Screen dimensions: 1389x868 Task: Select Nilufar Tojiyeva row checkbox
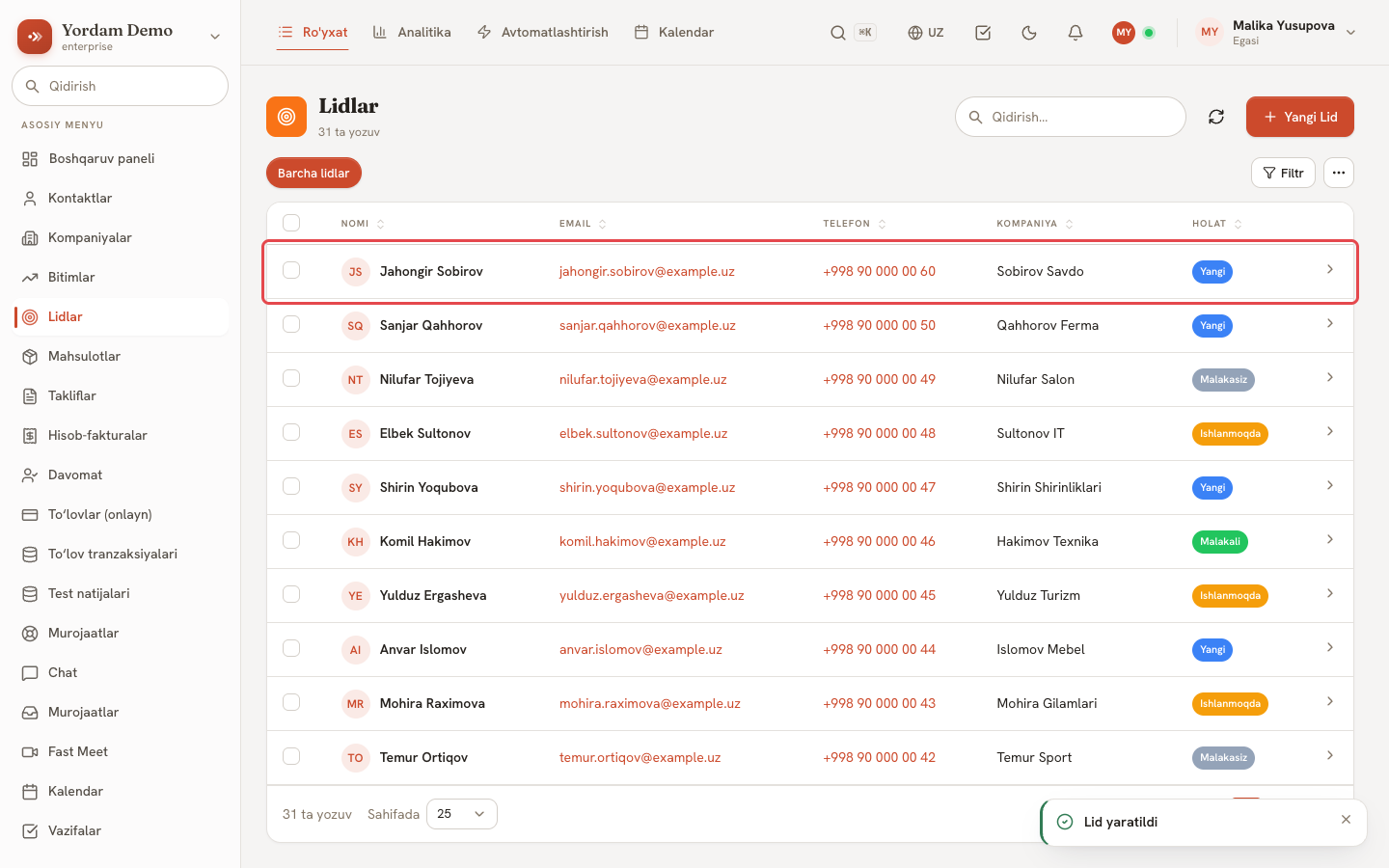pos(291,378)
